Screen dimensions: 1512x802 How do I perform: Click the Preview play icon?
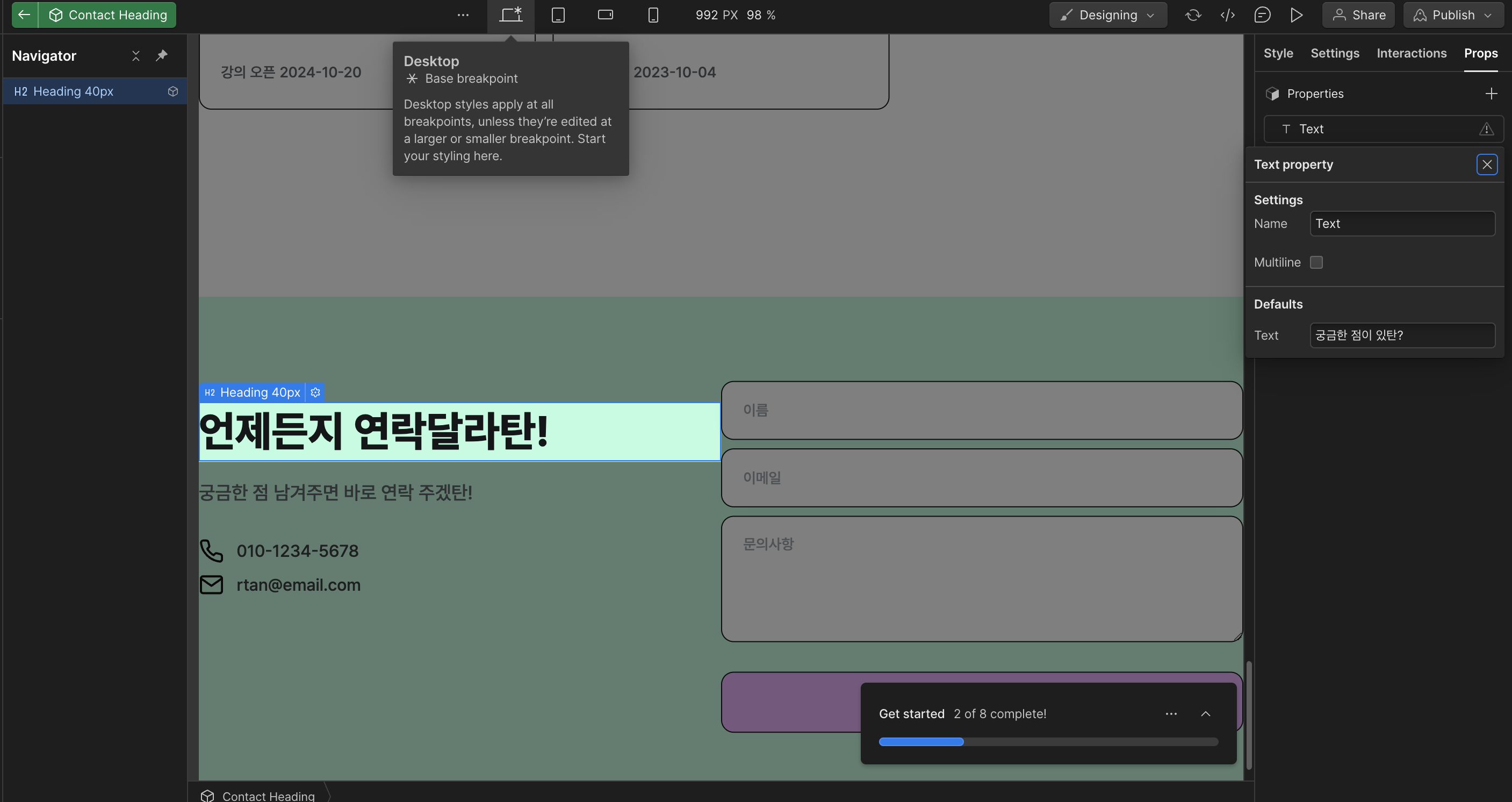[x=1297, y=15]
